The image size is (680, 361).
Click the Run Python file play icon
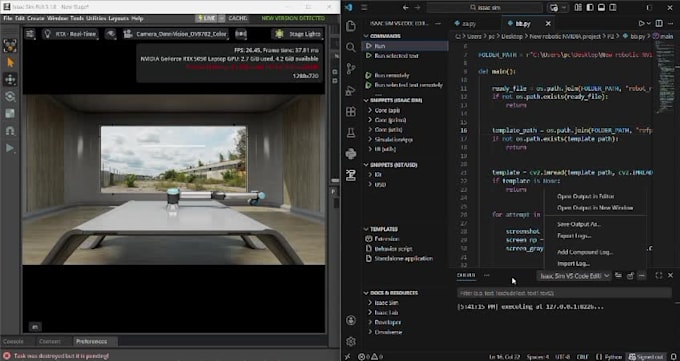pyautogui.click(x=641, y=23)
